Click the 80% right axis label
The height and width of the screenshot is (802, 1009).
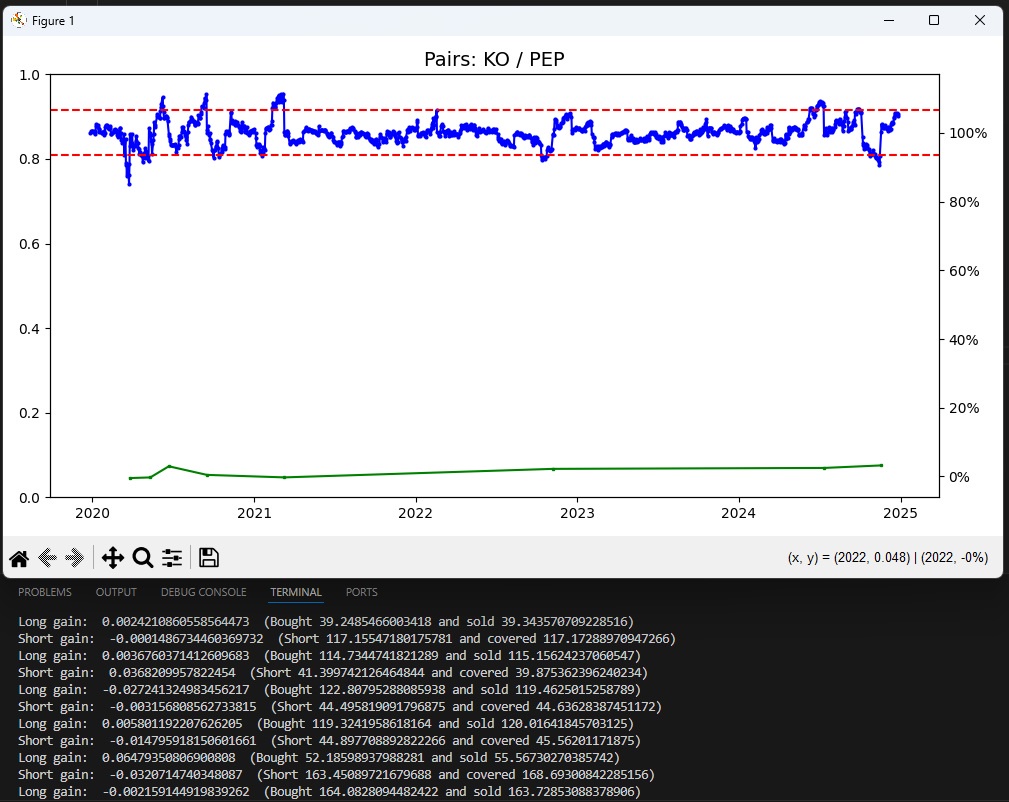tap(964, 202)
